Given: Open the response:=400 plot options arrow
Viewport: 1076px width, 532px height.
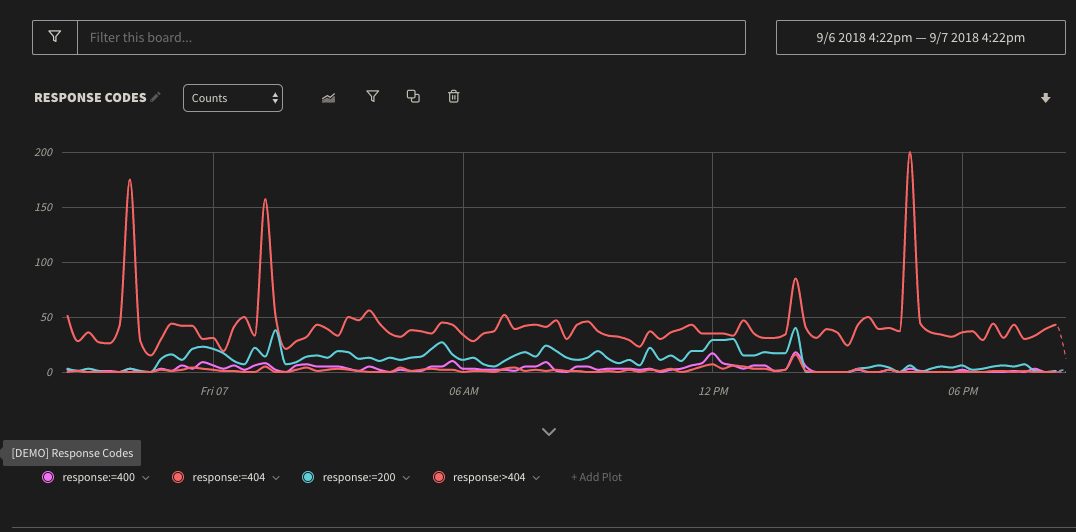Looking at the screenshot, I should pos(146,478).
